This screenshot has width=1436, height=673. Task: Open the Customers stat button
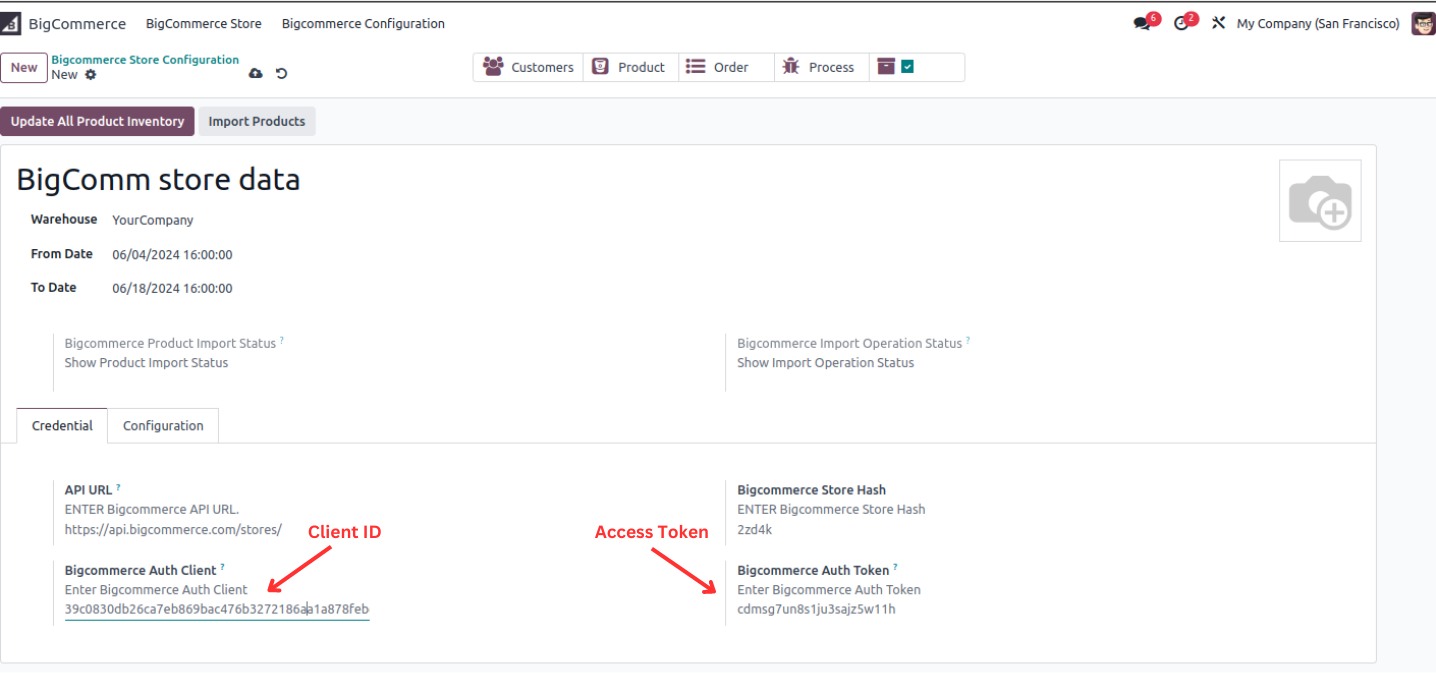[528, 67]
